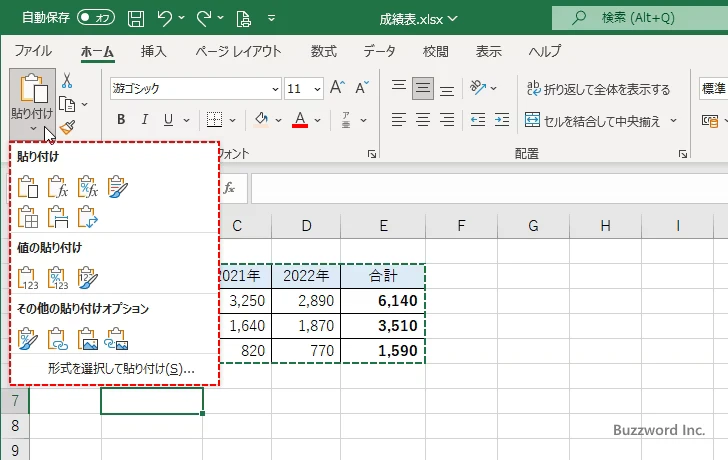Choose Values and Source Formatting paste icon

coord(88,278)
